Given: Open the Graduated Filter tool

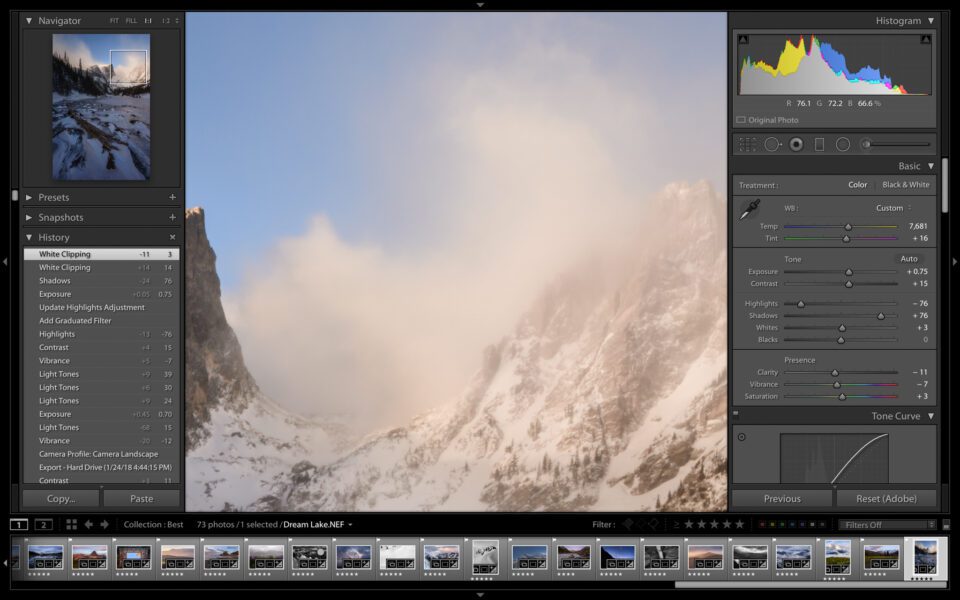Looking at the screenshot, I should (819, 144).
